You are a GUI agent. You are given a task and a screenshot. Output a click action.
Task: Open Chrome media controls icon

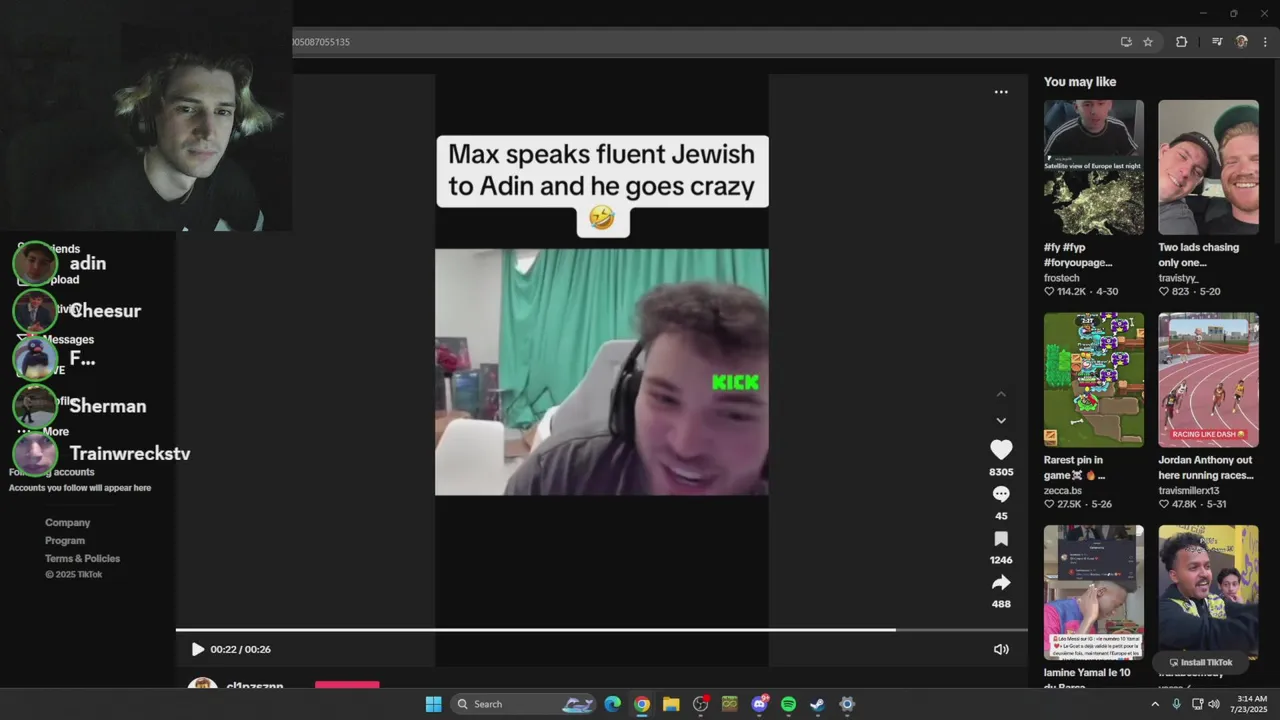(x=1217, y=42)
